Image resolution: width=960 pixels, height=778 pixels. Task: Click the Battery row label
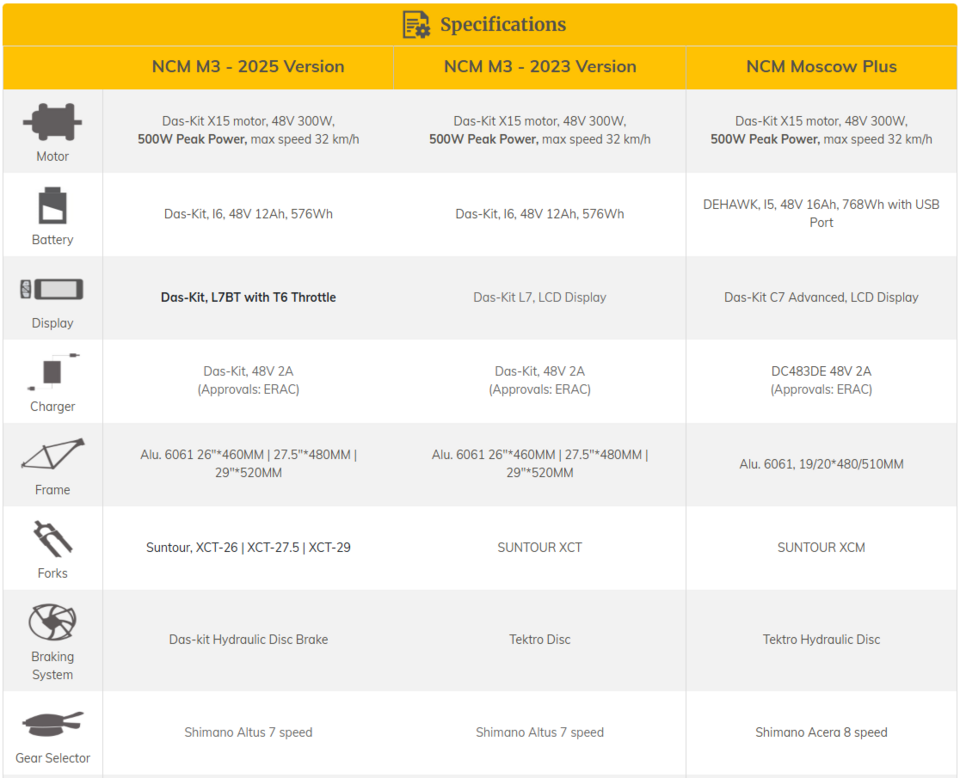point(53,239)
